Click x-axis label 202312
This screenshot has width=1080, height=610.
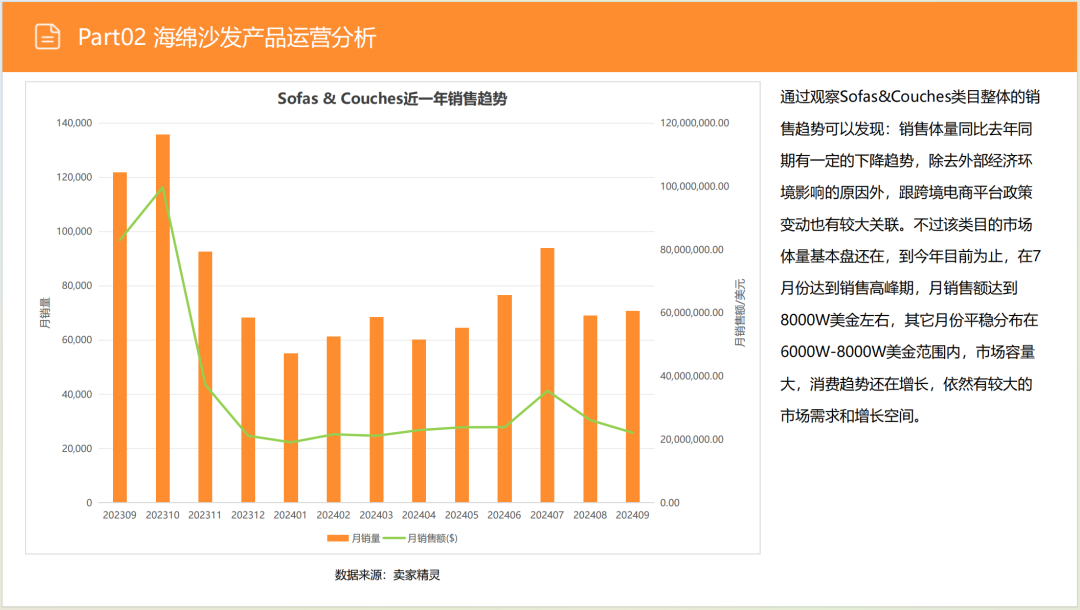[248, 515]
